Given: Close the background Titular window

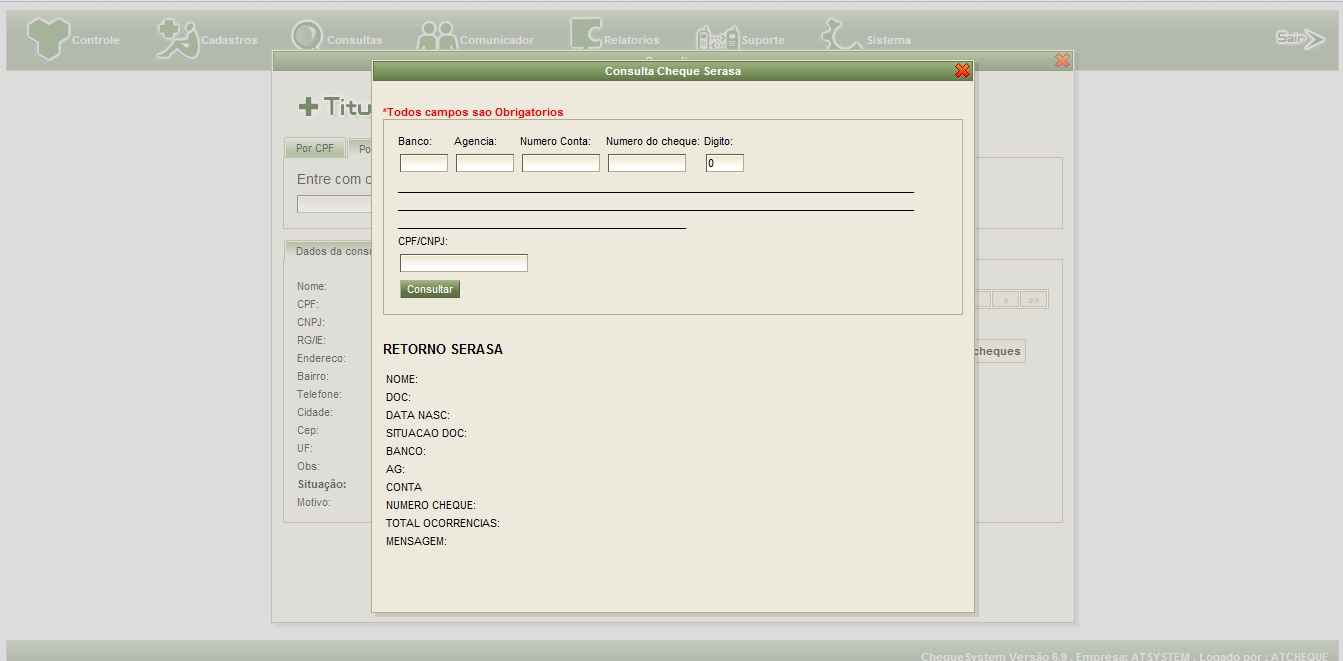Looking at the screenshot, I should coord(1062,61).
